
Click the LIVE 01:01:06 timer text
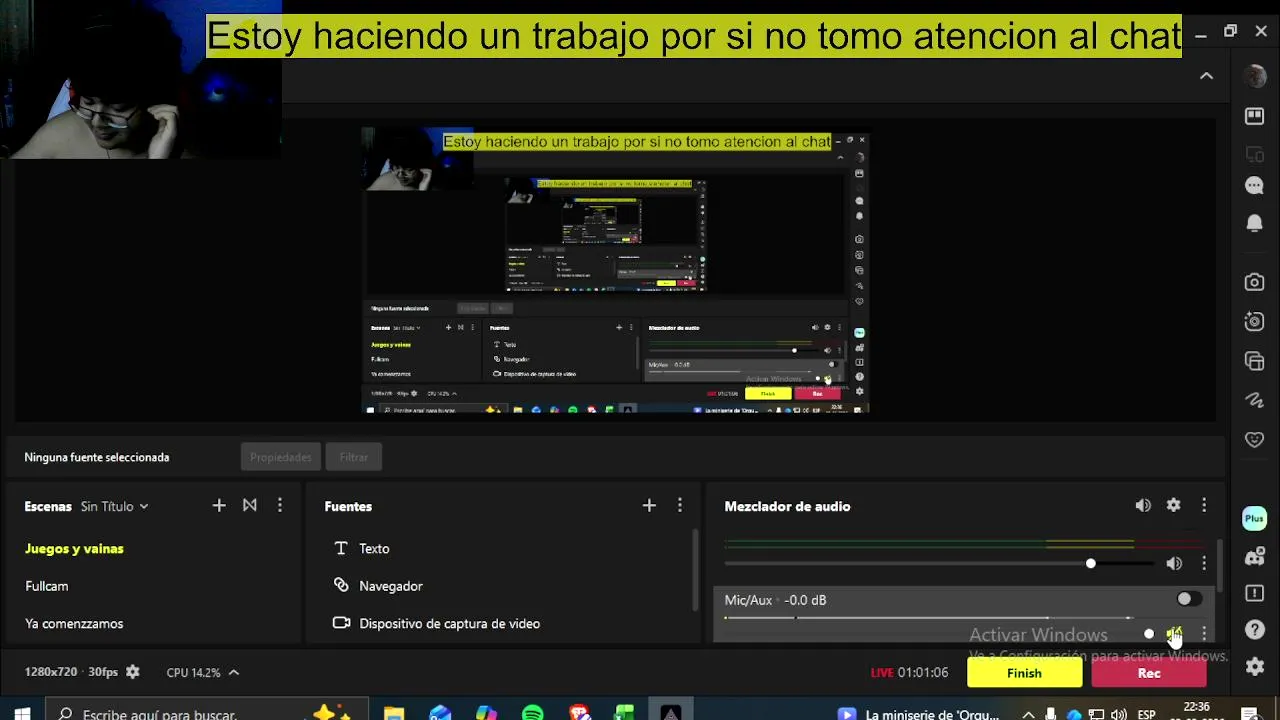pyautogui.click(x=909, y=673)
